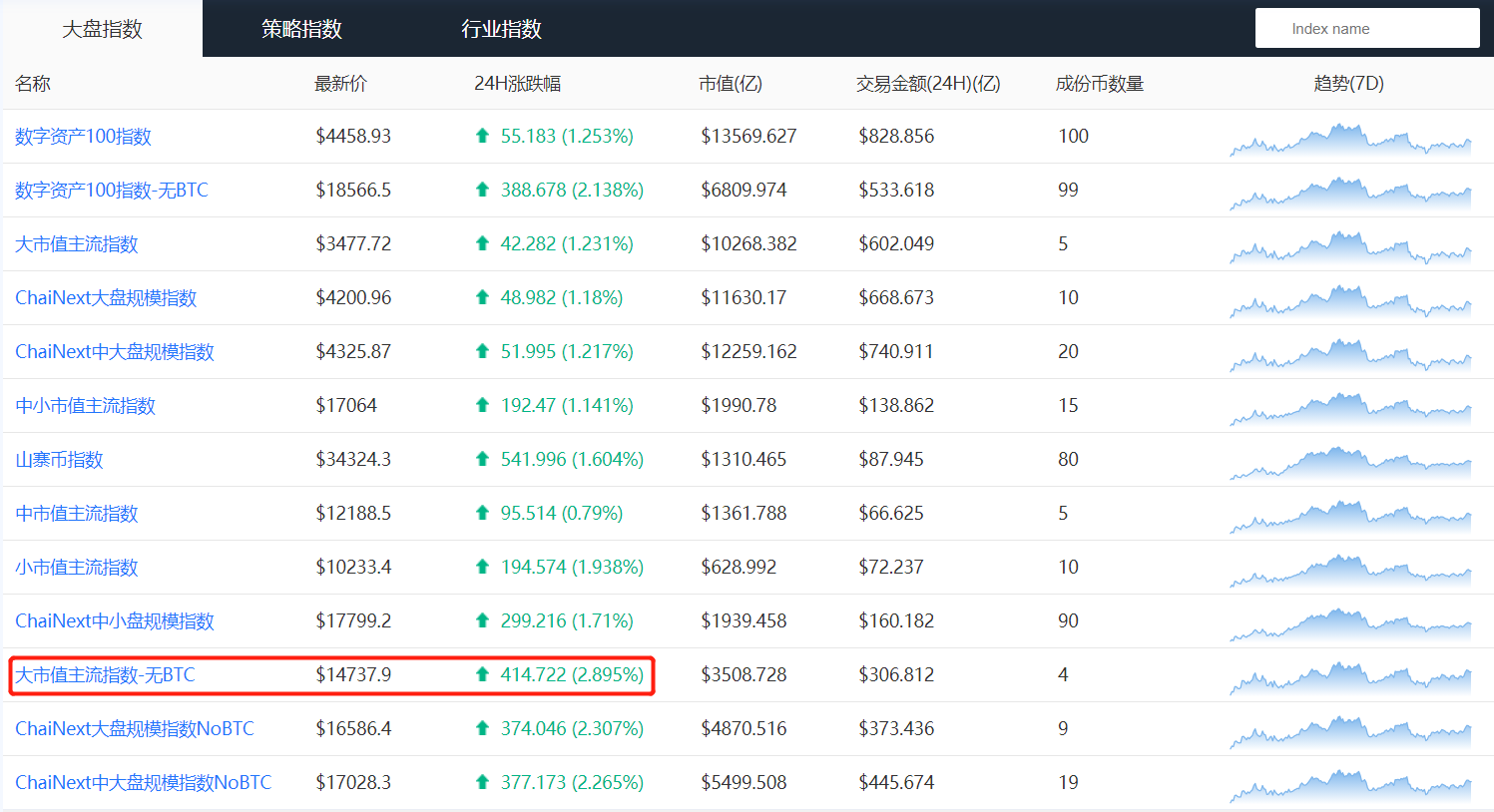Click the change value 414.722 (2.895%)
The height and width of the screenshot is (812, 1494).
(572, 674)
